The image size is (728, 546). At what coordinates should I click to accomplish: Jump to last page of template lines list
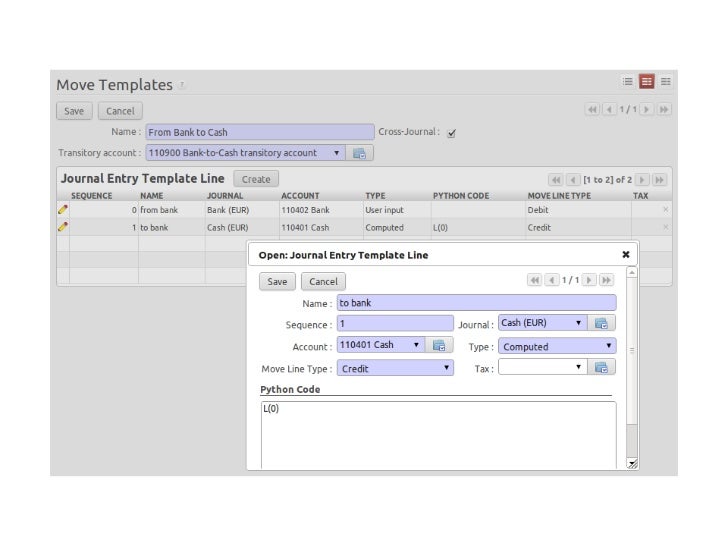coord(659,180)
